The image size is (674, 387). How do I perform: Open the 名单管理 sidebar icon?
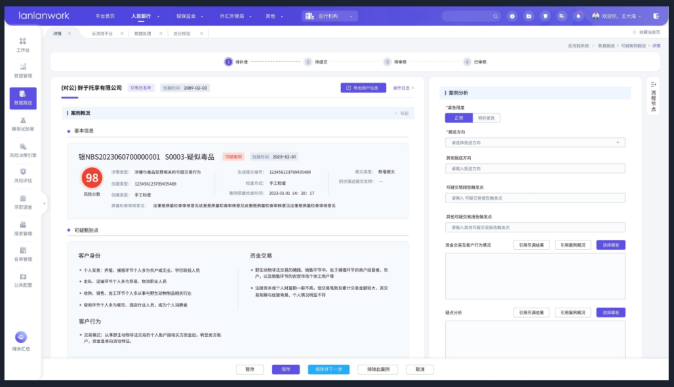coord(23,250)
